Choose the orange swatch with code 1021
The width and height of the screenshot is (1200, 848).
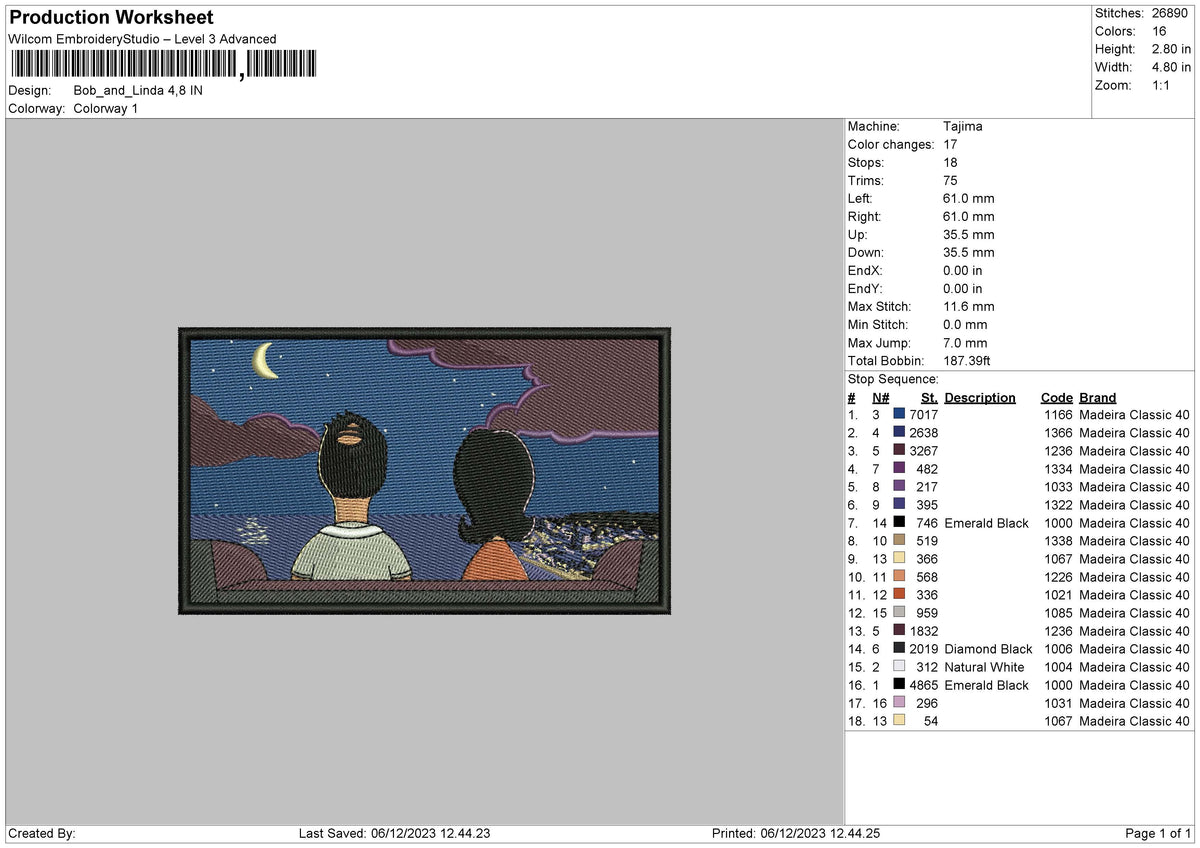(x=900, y=593)
